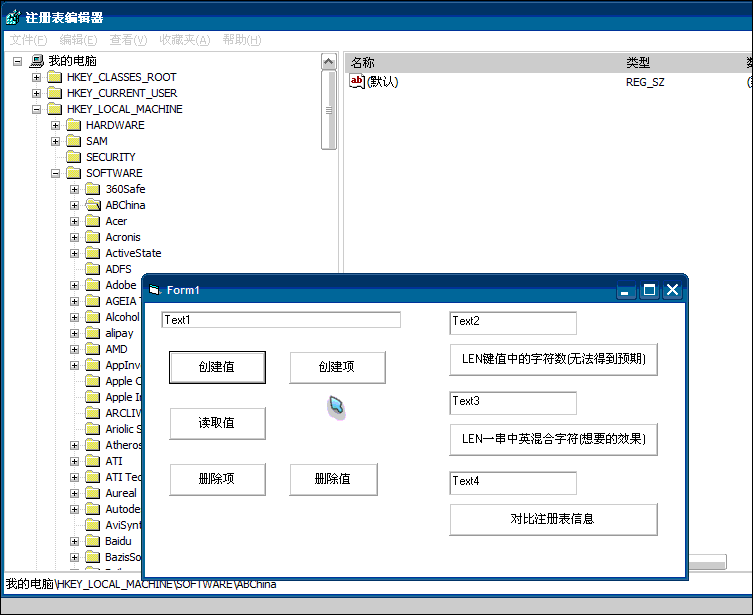Click the Form1 window title icon
Viewport: 753px width, 615px height.
(154, 290)
